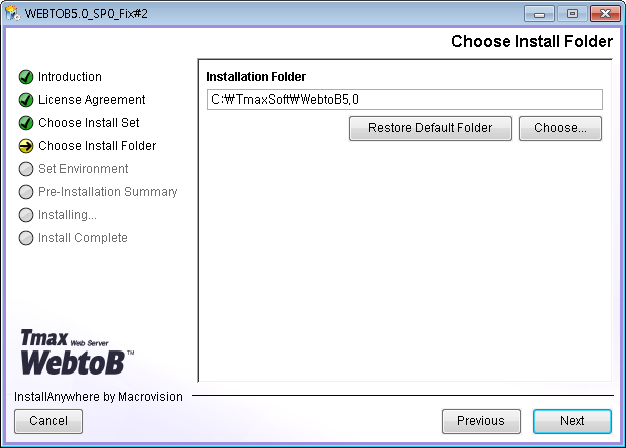
Task: Click the Tmax WebtoB logo
Action: point(77,352)
